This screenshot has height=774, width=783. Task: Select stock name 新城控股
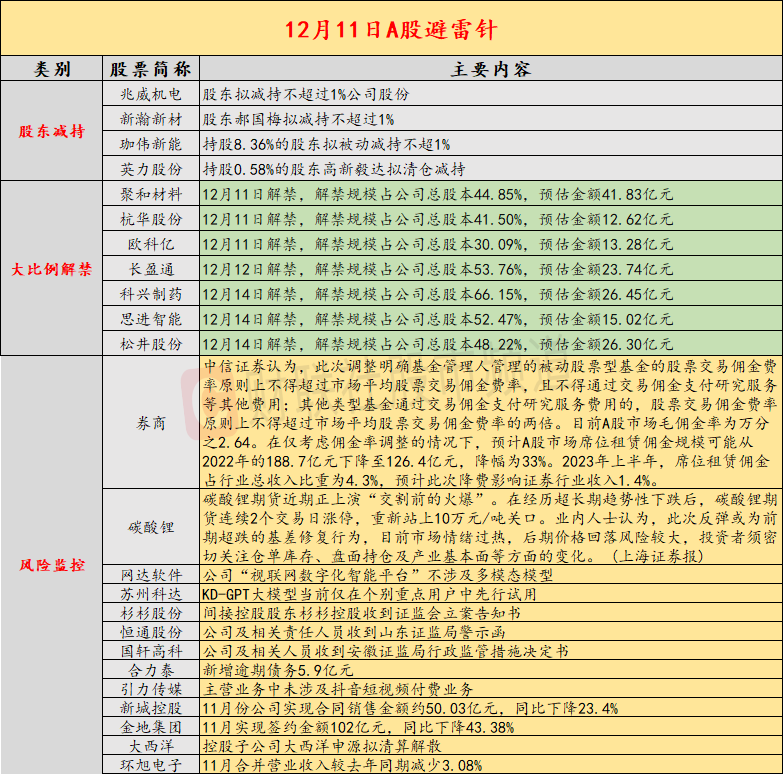click(151, 708)
